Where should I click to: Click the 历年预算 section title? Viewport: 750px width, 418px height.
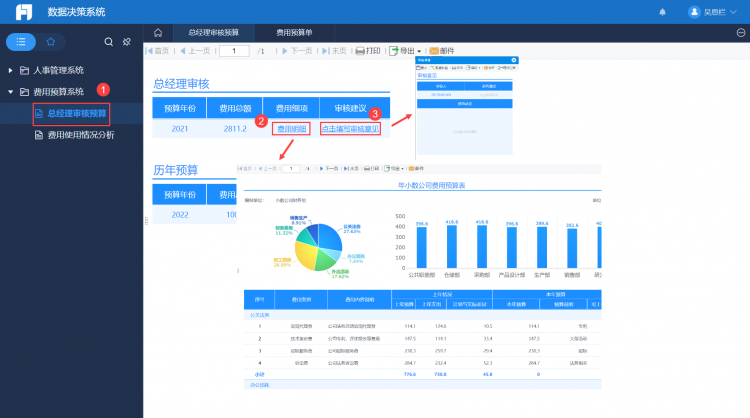coord(176,170)
